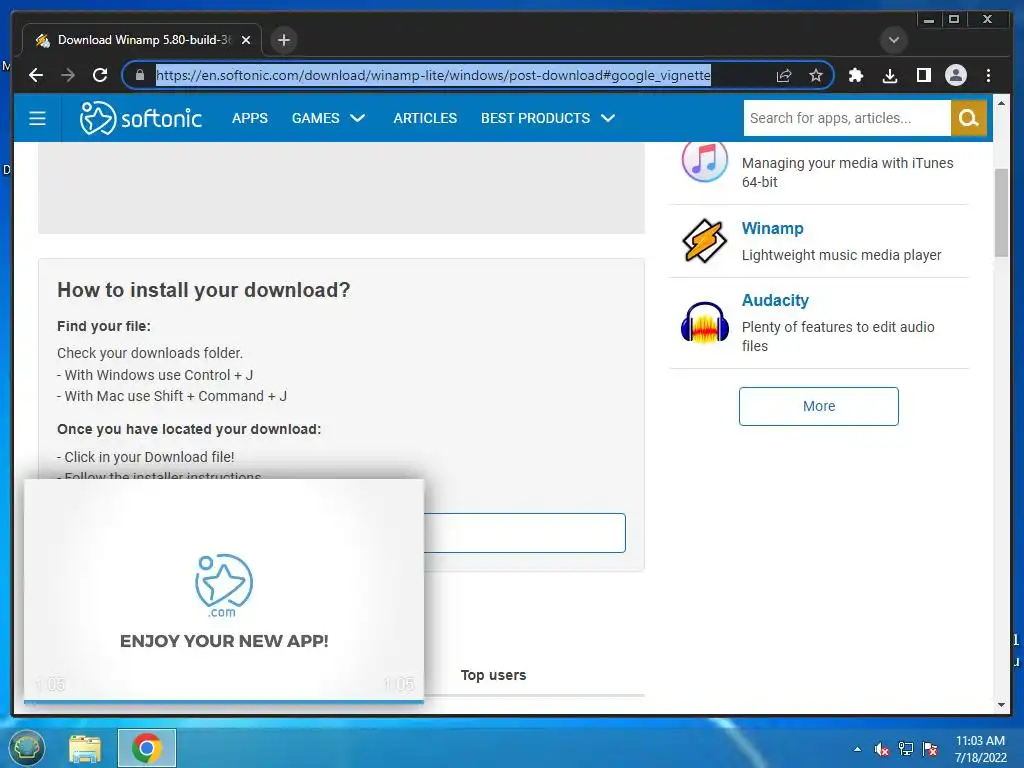Close the Download Winamp tab
Screen dimensions: 1024x768
(x=246, y=40)
